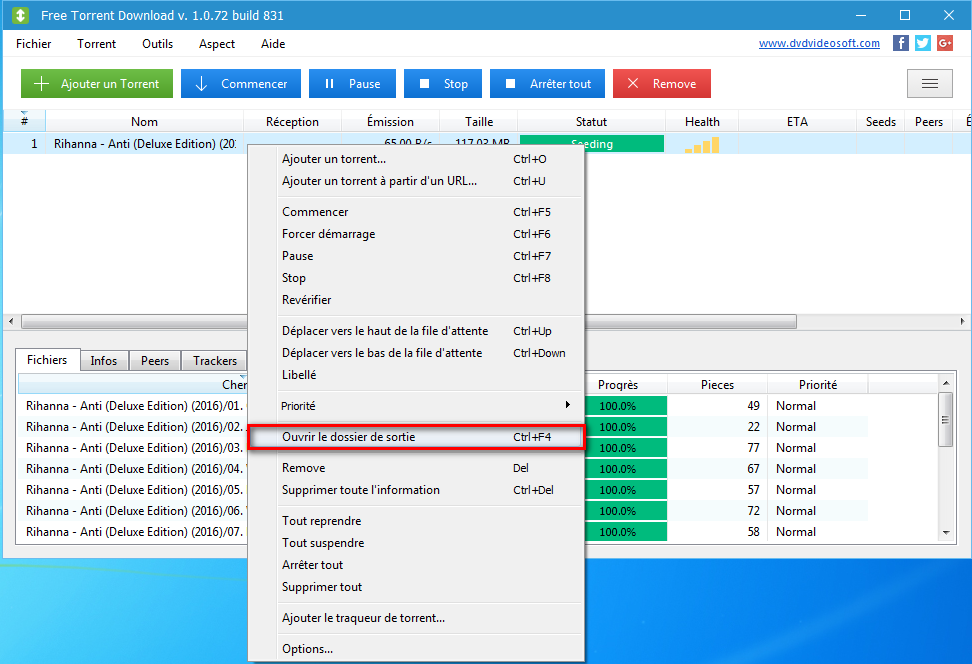
Task: Choose Déplacer vers le haut de la file d'attente
Action: coord(415,330)
